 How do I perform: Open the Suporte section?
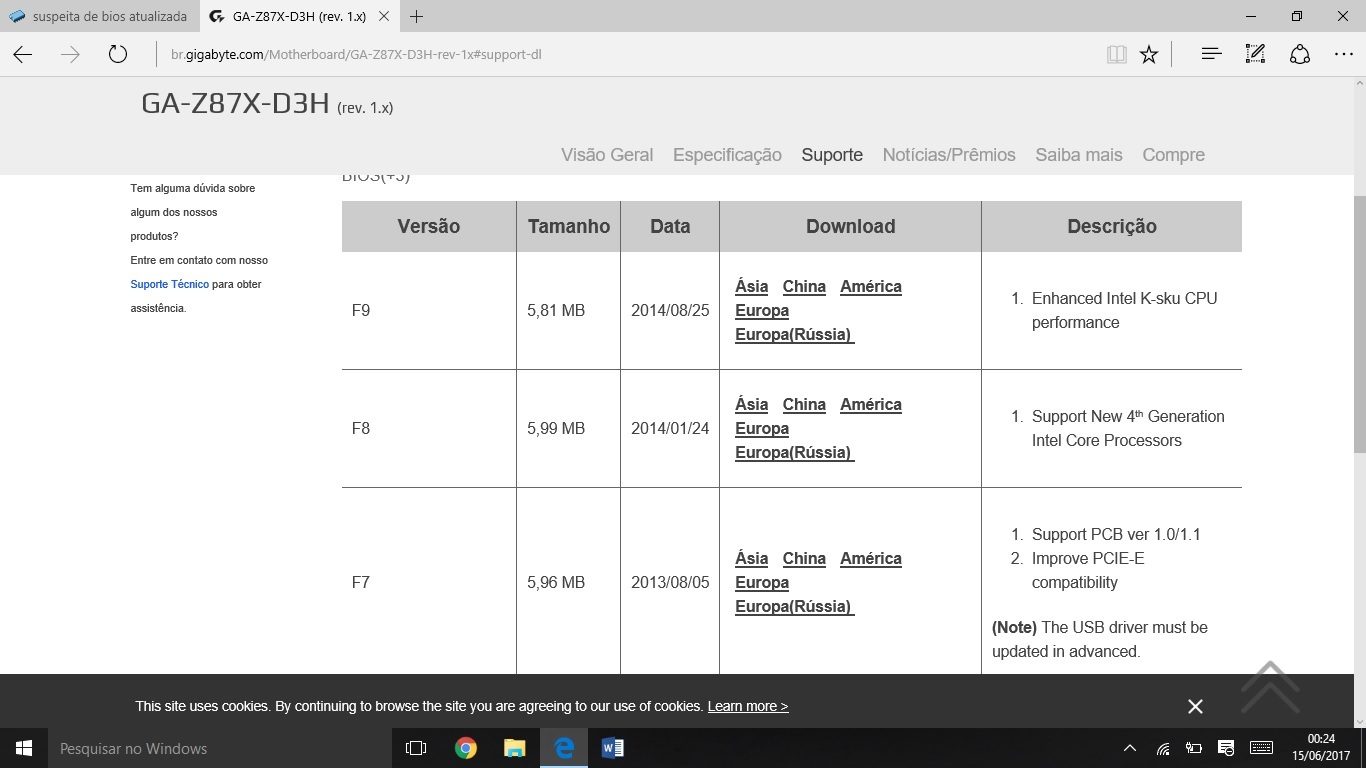point(832,155)
